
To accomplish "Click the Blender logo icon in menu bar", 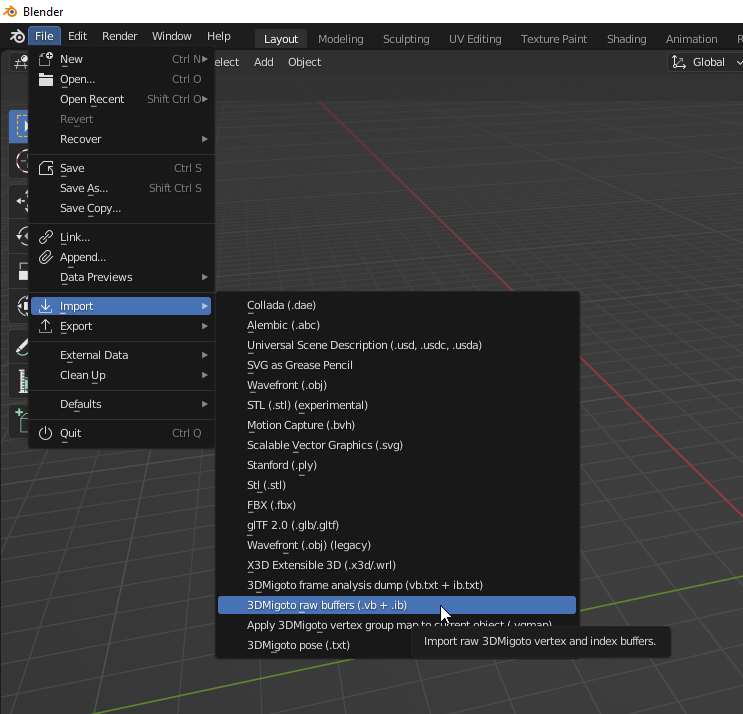I will tap(15, 37).
